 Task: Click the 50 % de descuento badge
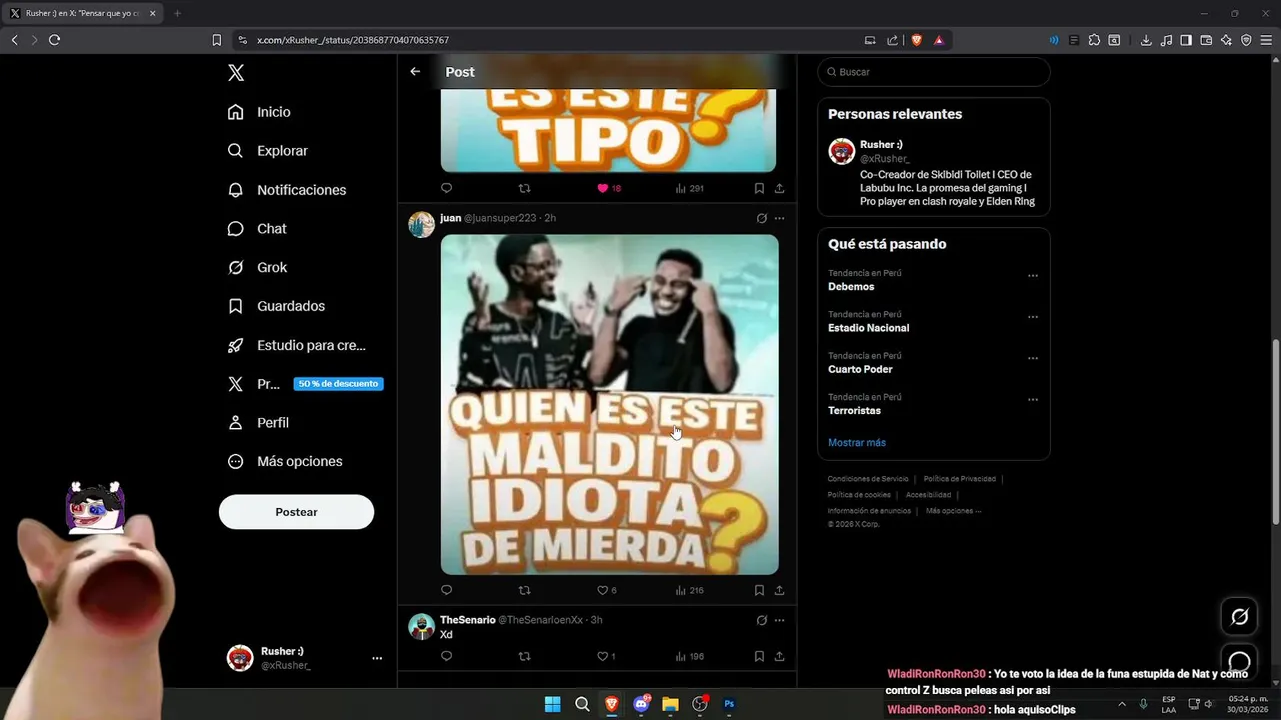click(338, 384)
